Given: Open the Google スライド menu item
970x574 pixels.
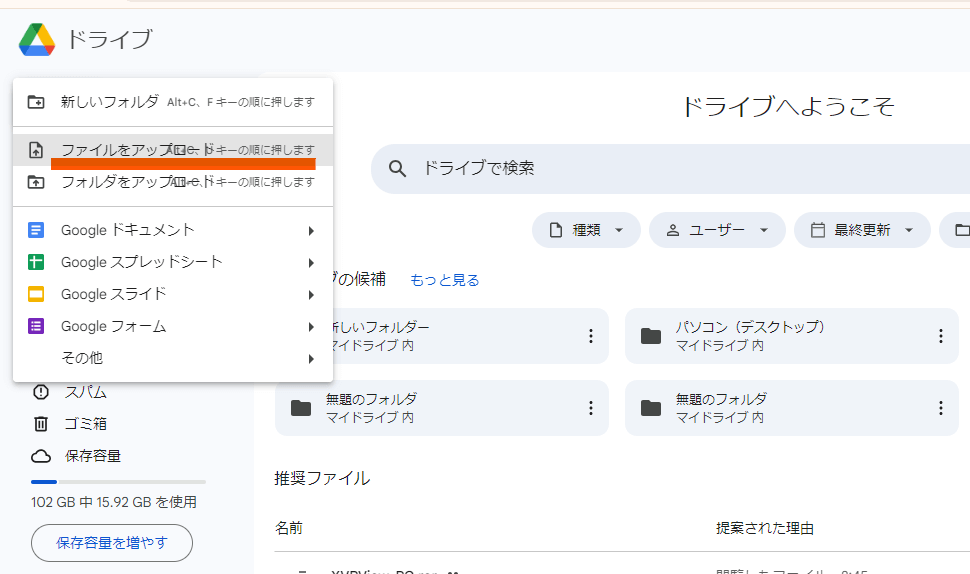Looking at the screenshot, I should (173, 294).
